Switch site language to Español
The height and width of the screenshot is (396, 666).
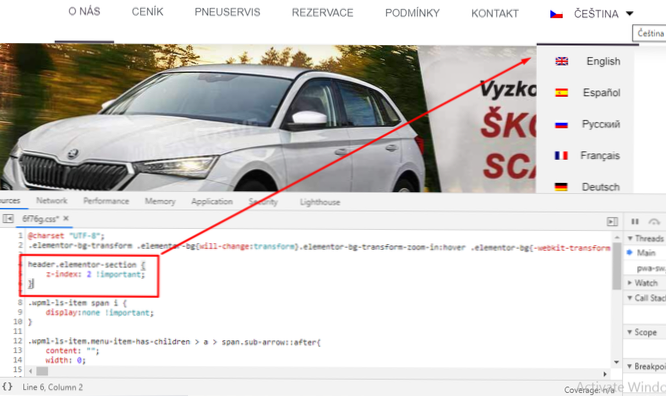click(601, 93)
